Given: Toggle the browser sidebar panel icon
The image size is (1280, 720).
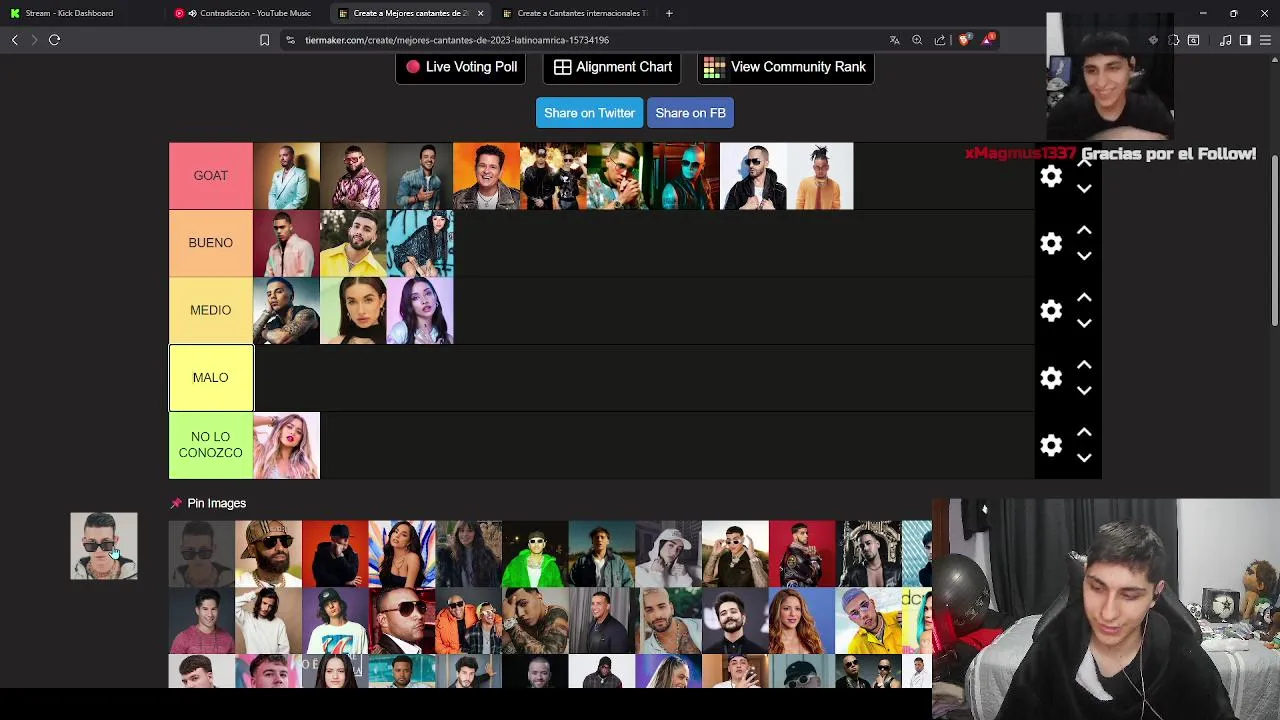Looking at the screenshot, I should (x=1245, y=40).
